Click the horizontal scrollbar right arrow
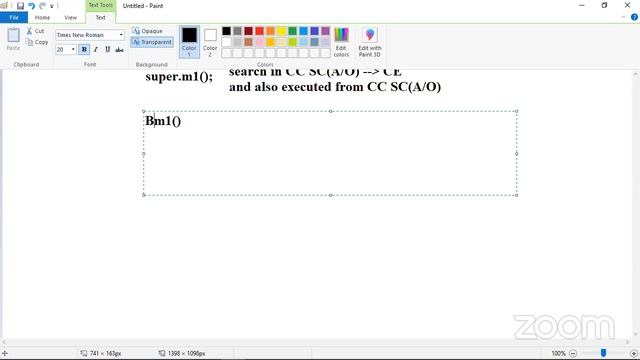640x360 pixels. [628, 342]
